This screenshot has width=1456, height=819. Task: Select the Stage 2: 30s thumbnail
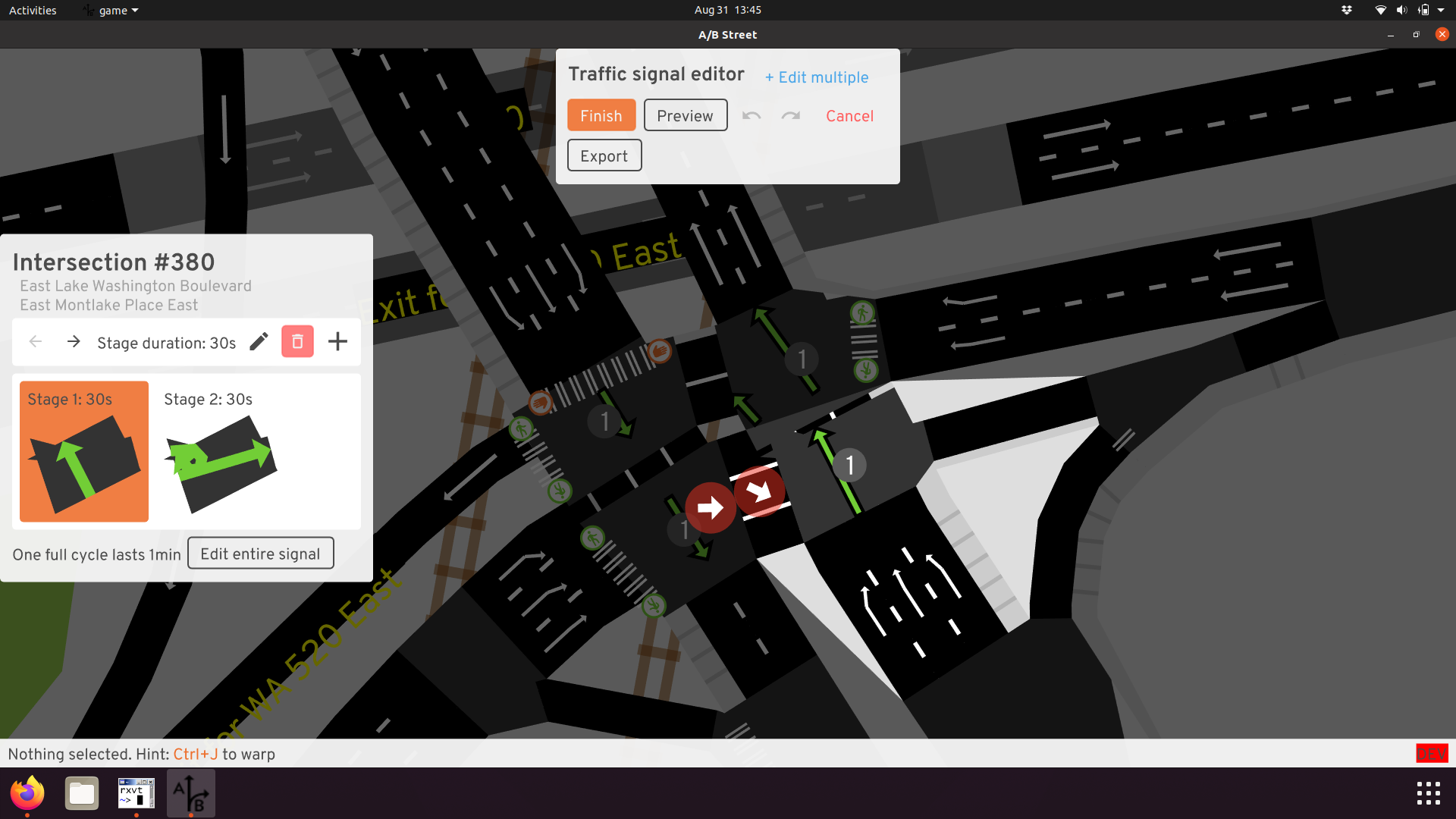(221, 451)
